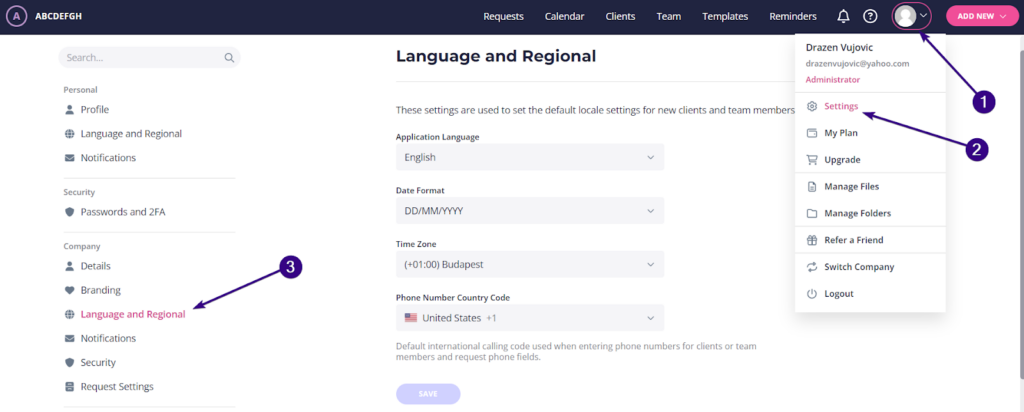Image resolution: width=1024 pixels, height=412 pixels.
Task: Click the Upgrade cart icon
Action: [x=812, y=160]
